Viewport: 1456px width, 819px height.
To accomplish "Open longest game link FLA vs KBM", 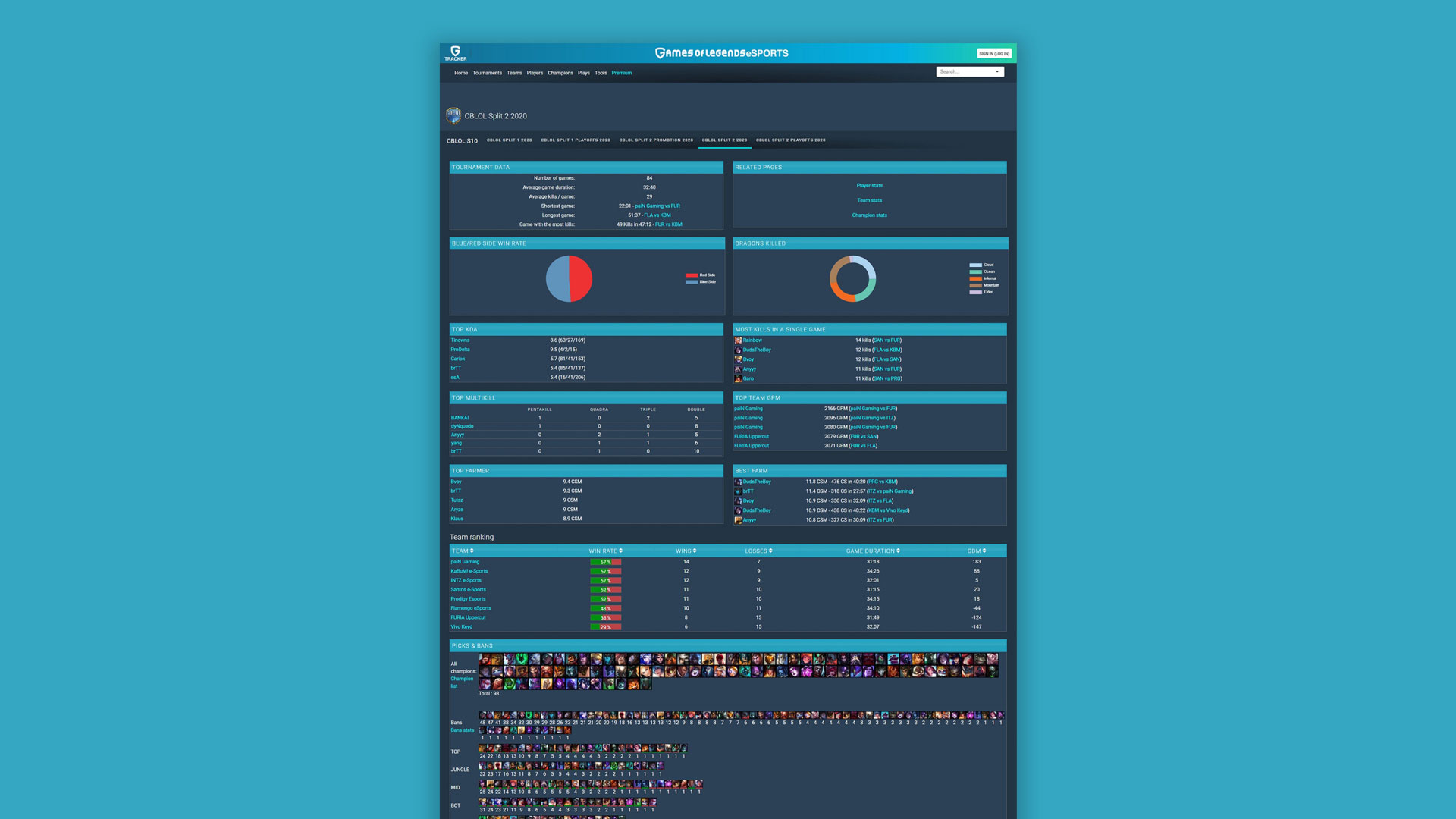I will coord(657,215).
